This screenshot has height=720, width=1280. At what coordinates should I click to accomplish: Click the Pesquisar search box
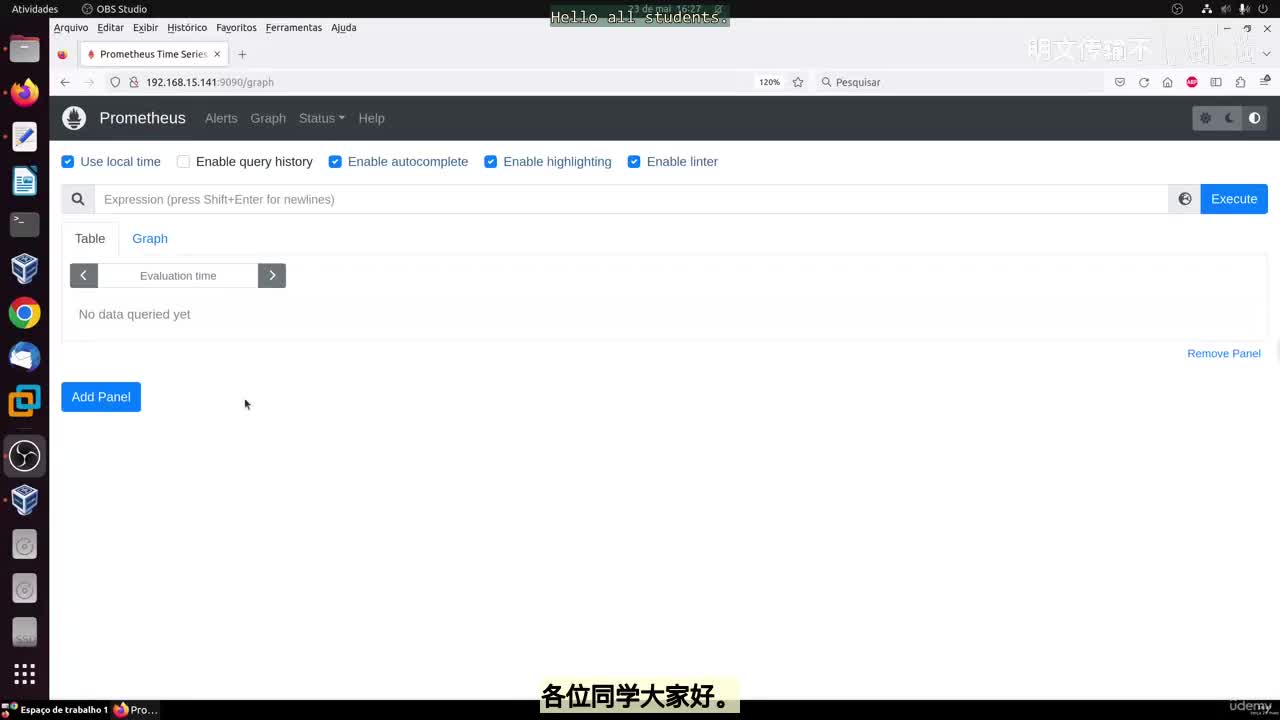(959, 82)
